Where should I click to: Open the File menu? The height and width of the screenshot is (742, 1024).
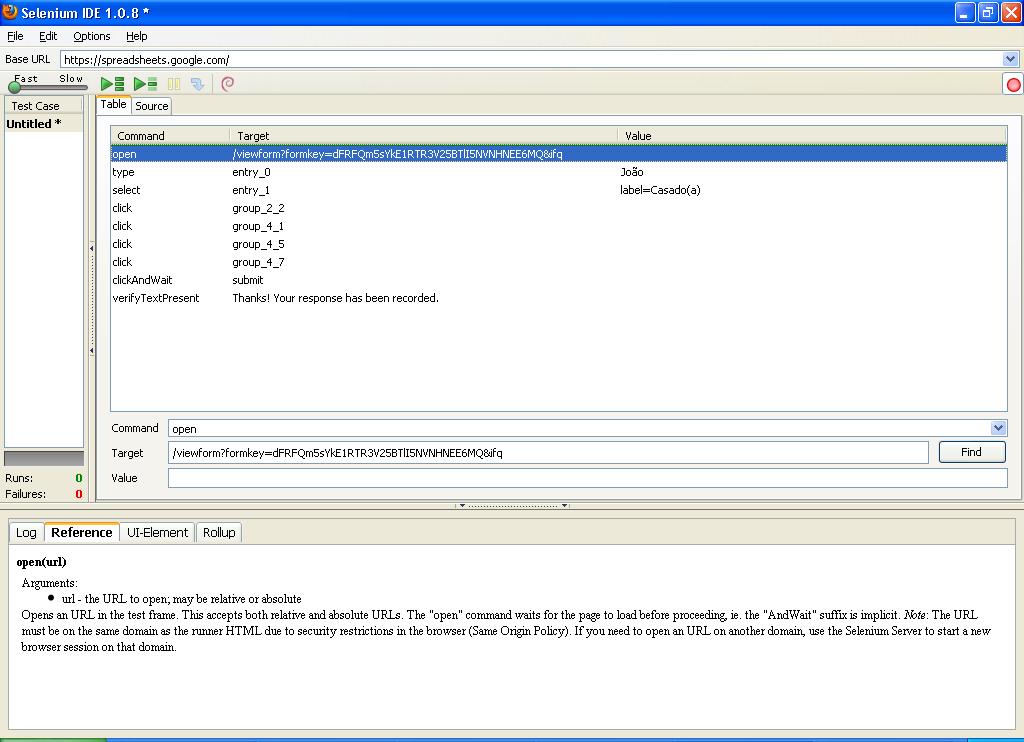tap(15, 36)
